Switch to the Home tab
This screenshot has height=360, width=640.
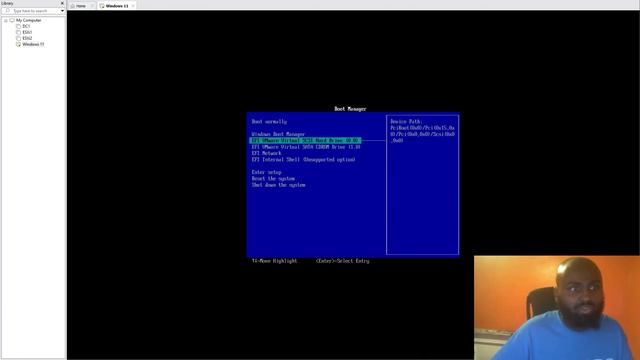pos(81,6)
